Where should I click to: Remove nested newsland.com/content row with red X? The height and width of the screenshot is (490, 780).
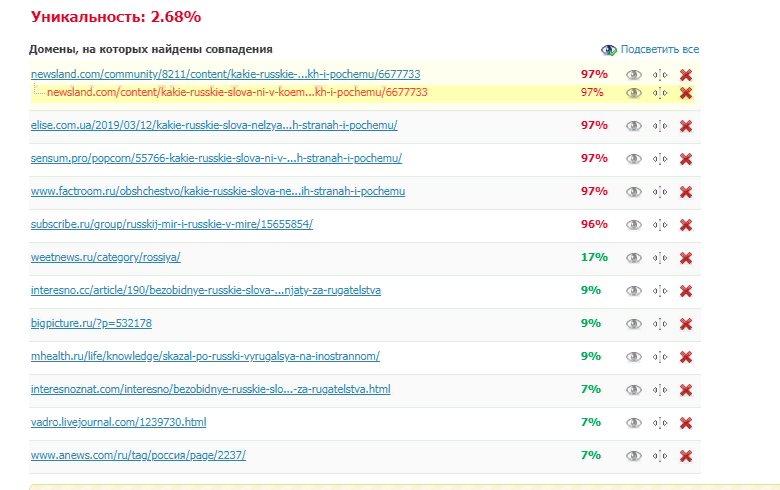[x=686, y=93]
